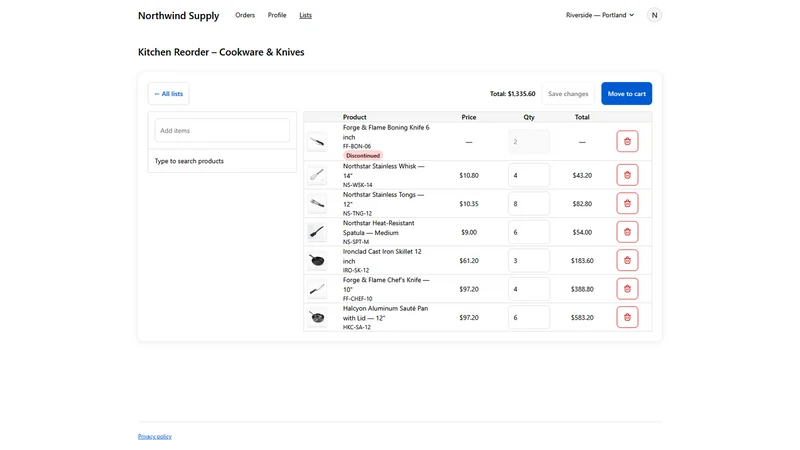Select the Forge & Flame Boning Knife name
Viewport: 800px width, 450px height.
point(386,132)
